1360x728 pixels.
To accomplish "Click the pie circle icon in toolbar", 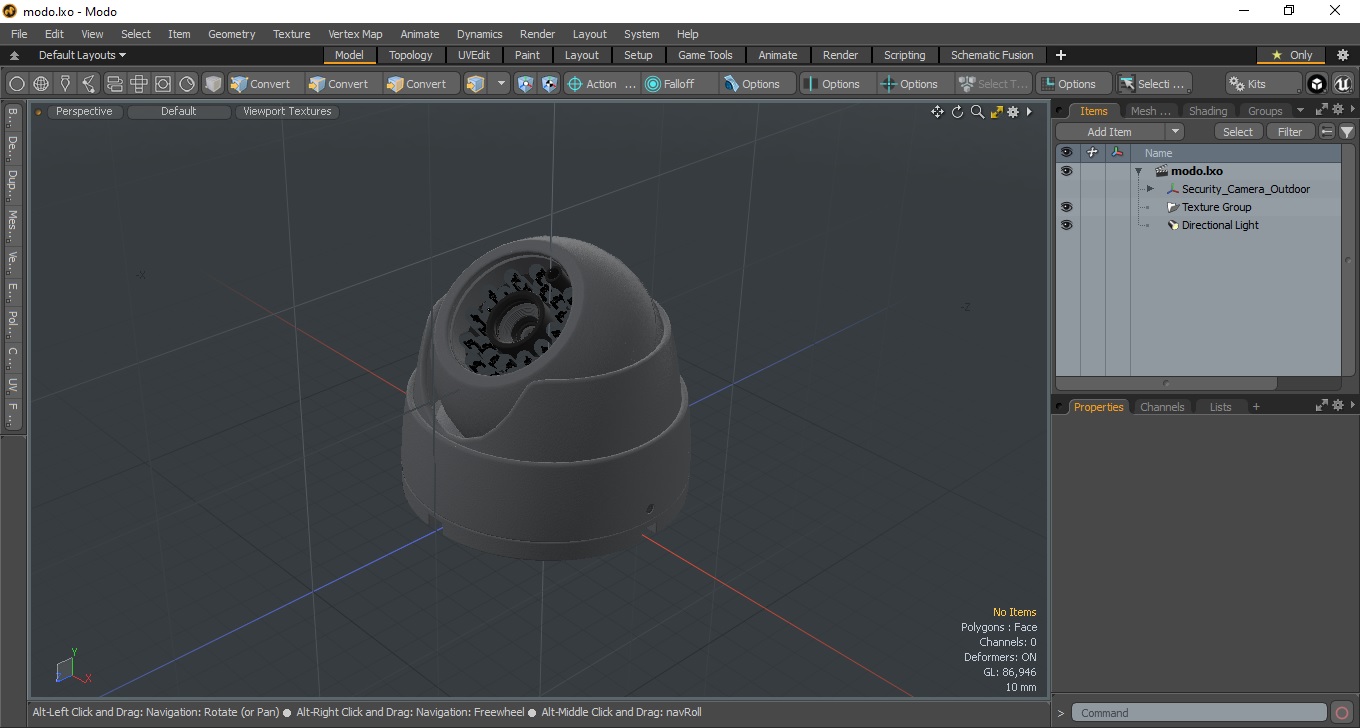I will click(x=187, y=84).
